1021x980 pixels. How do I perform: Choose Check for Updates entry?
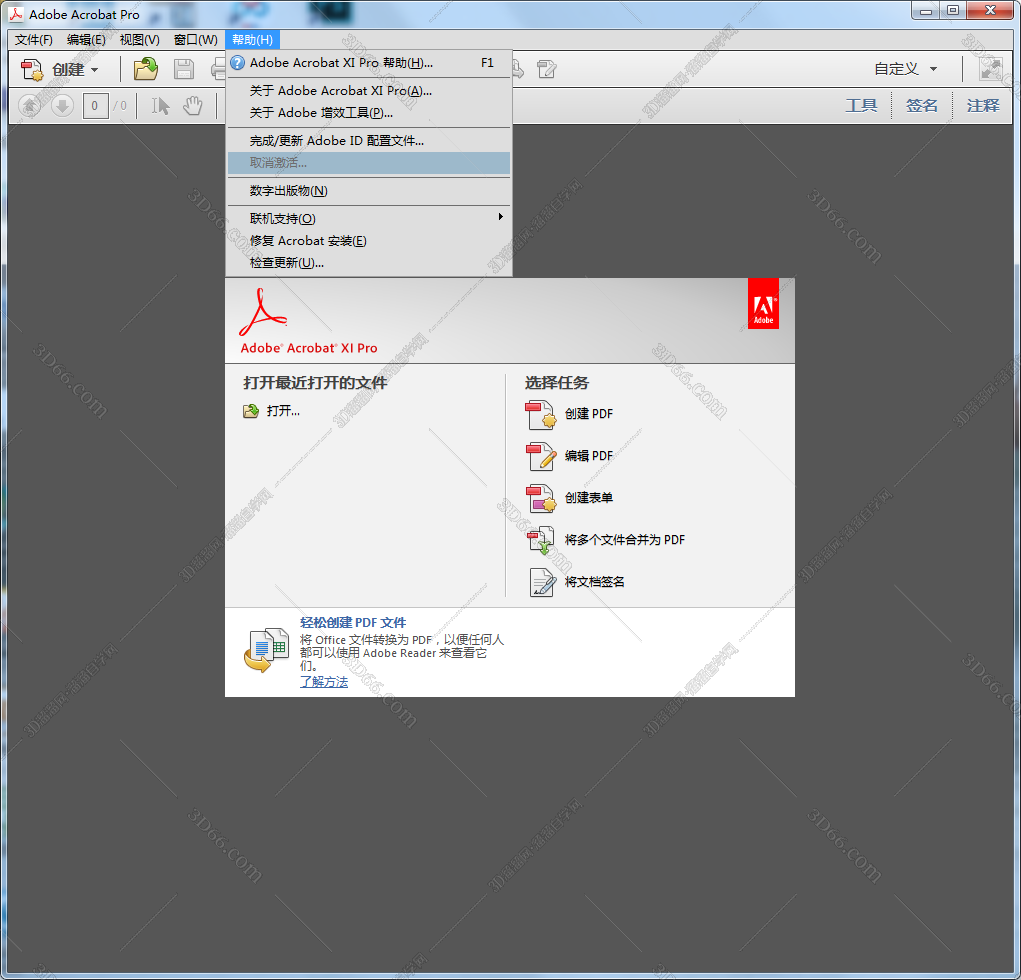369,263
